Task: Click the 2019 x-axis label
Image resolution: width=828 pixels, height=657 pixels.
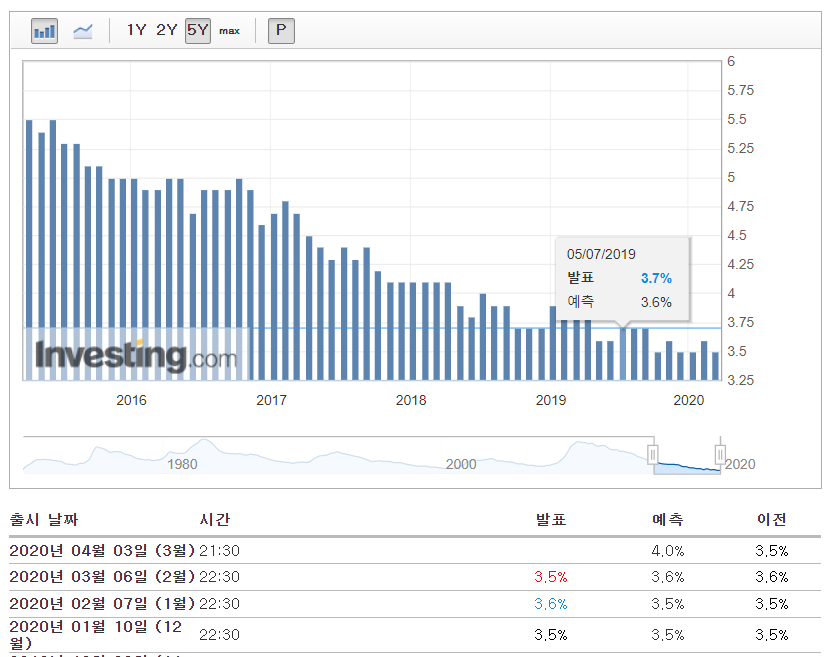Action: pos(551,400)
